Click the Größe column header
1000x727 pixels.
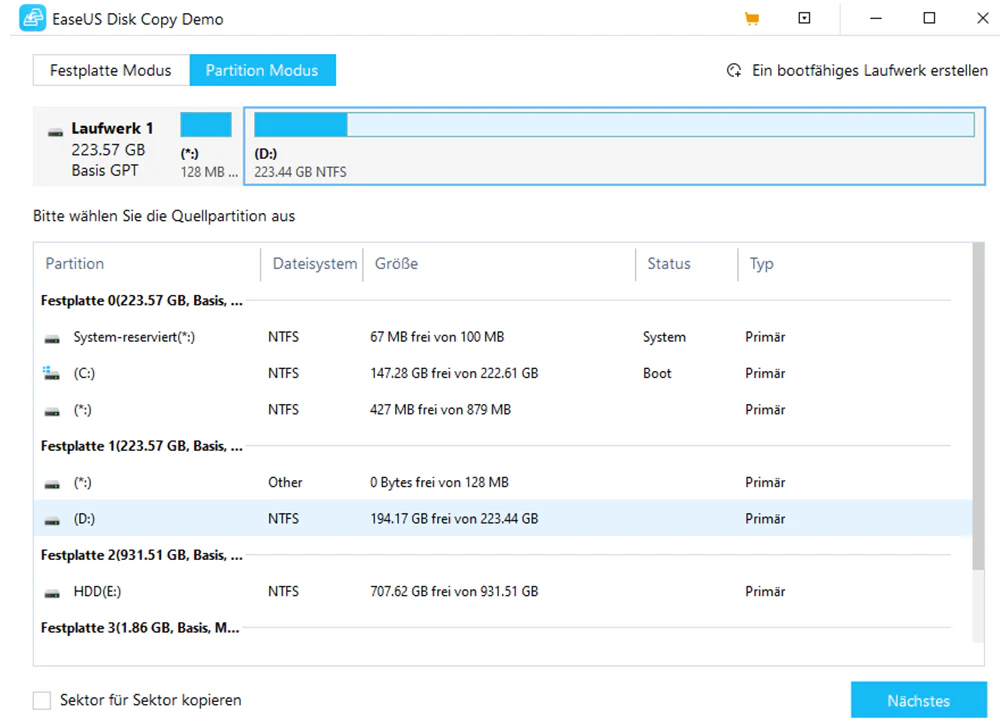[396, 264]
